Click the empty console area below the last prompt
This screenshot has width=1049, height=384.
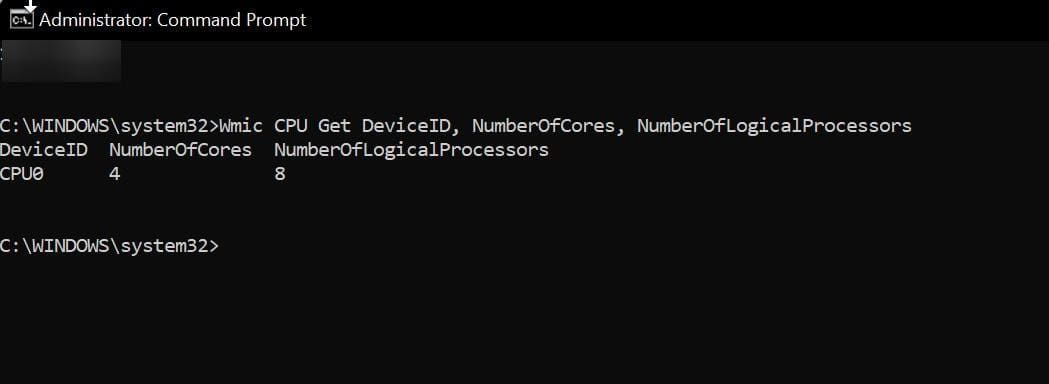[x=524, y=318]
